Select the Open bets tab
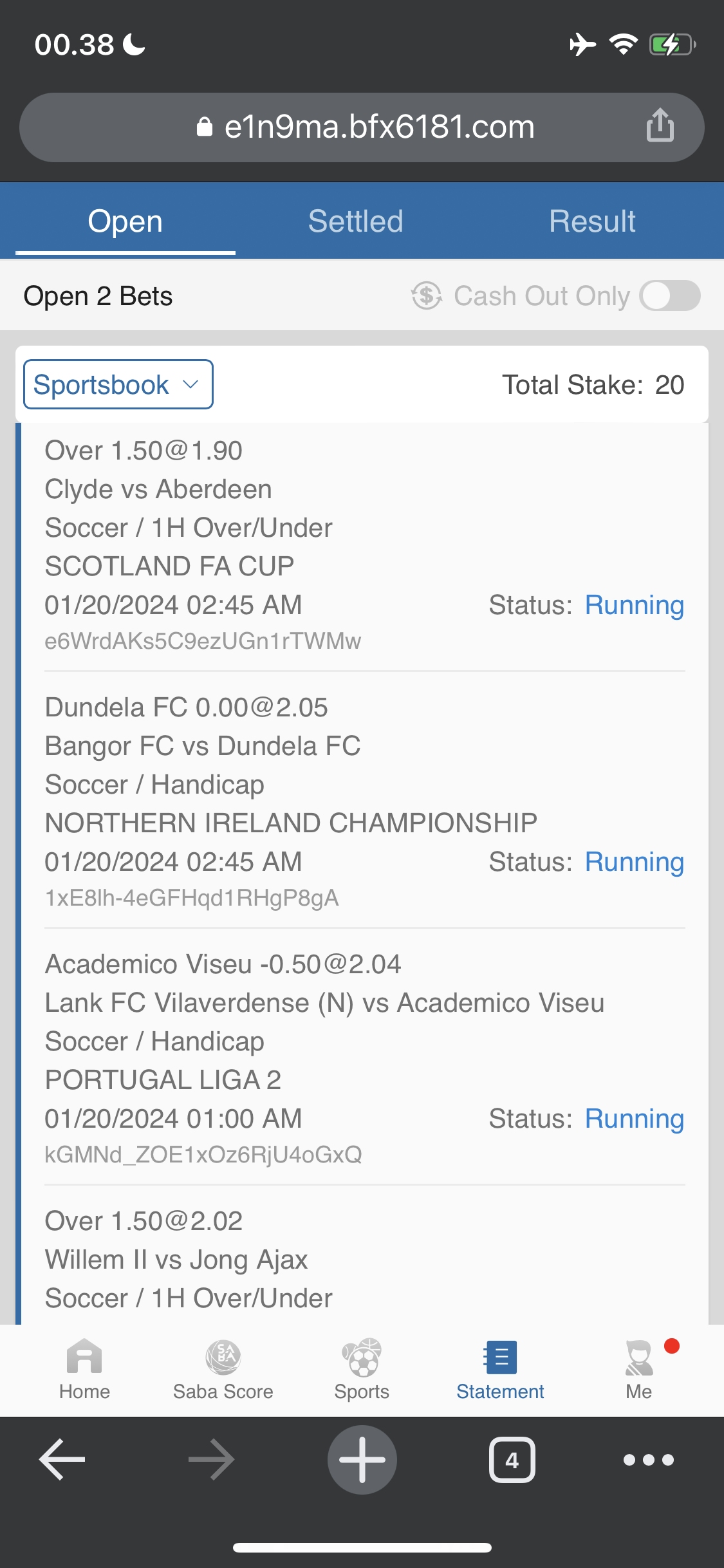The width and height of the screenshot is (724, 1568). (x=125, y=221)
